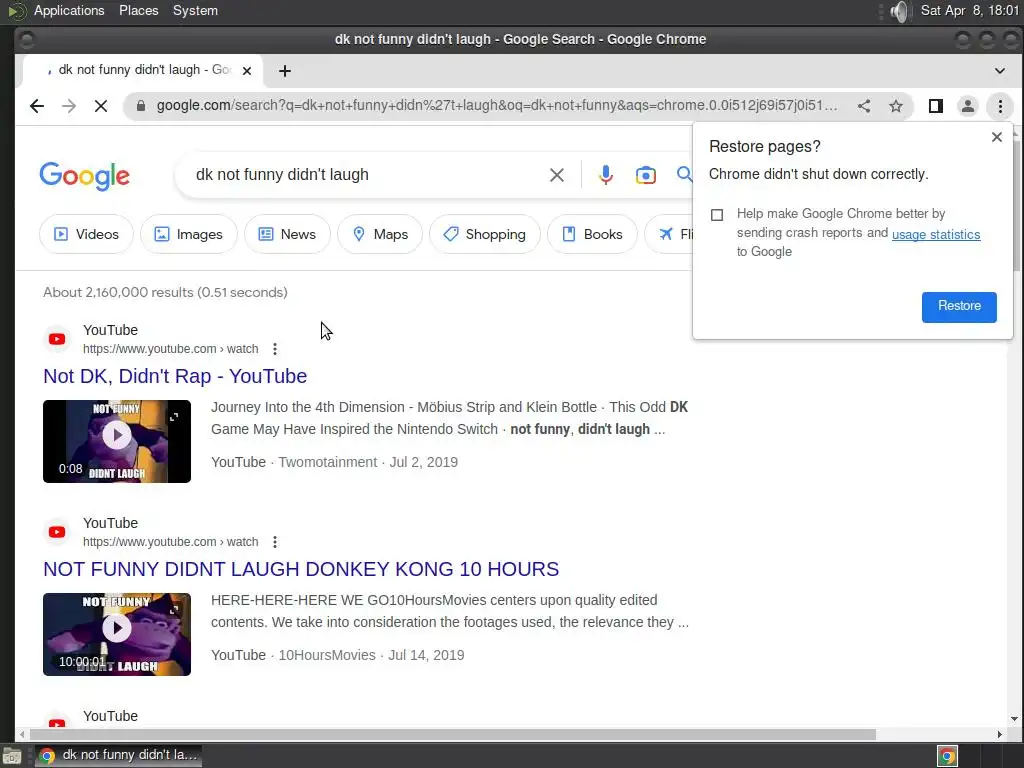Viewport: 1024px width, 768px height.
Task: Click the address bar URL
Action: 496,106
